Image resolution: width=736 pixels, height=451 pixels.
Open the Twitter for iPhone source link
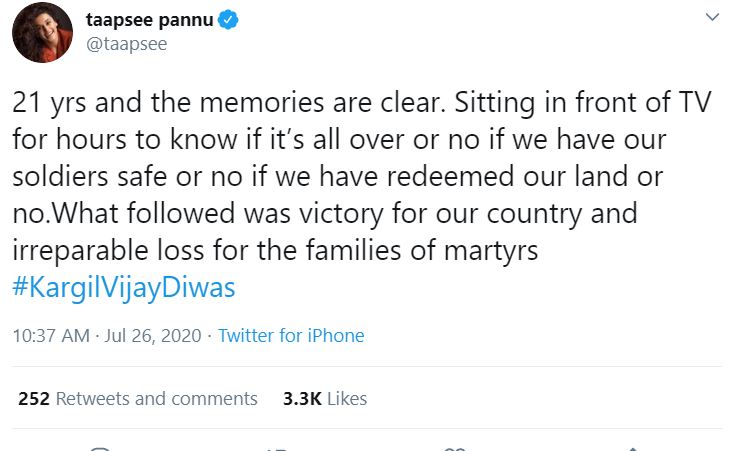pyautogui.click(x=291, y=336)
